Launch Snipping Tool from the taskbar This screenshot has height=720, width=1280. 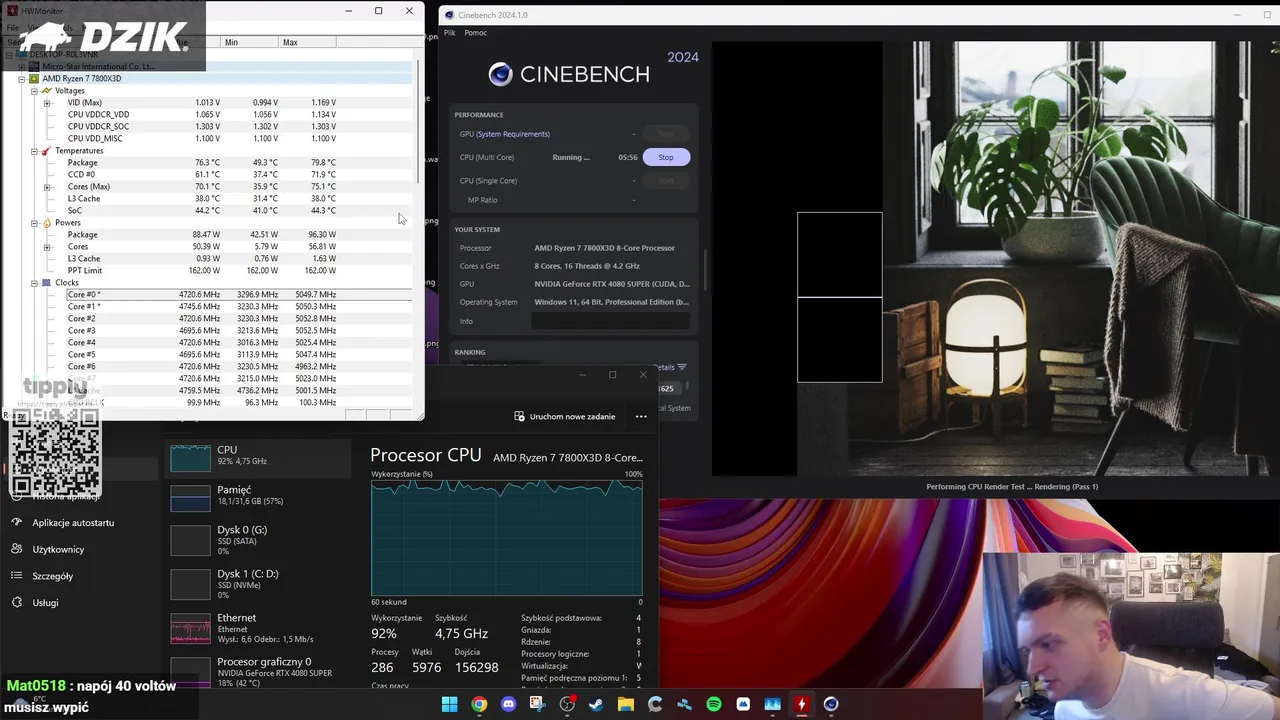tap(537, 704)
